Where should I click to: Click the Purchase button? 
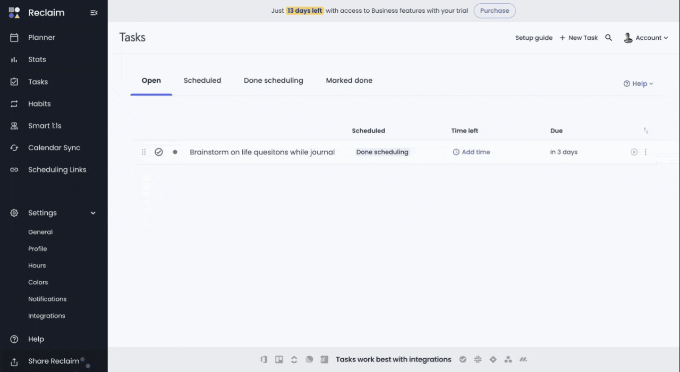(494, 11)
